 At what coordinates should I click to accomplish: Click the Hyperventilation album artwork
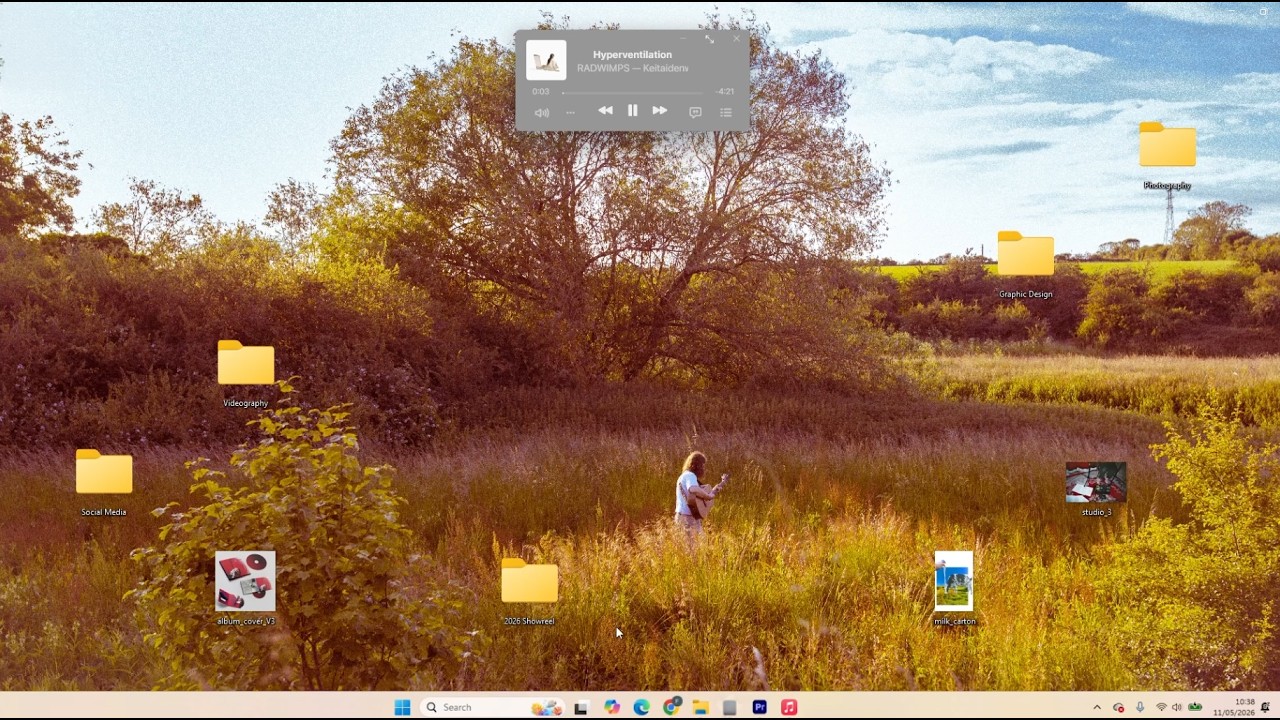tap(546, 60)
